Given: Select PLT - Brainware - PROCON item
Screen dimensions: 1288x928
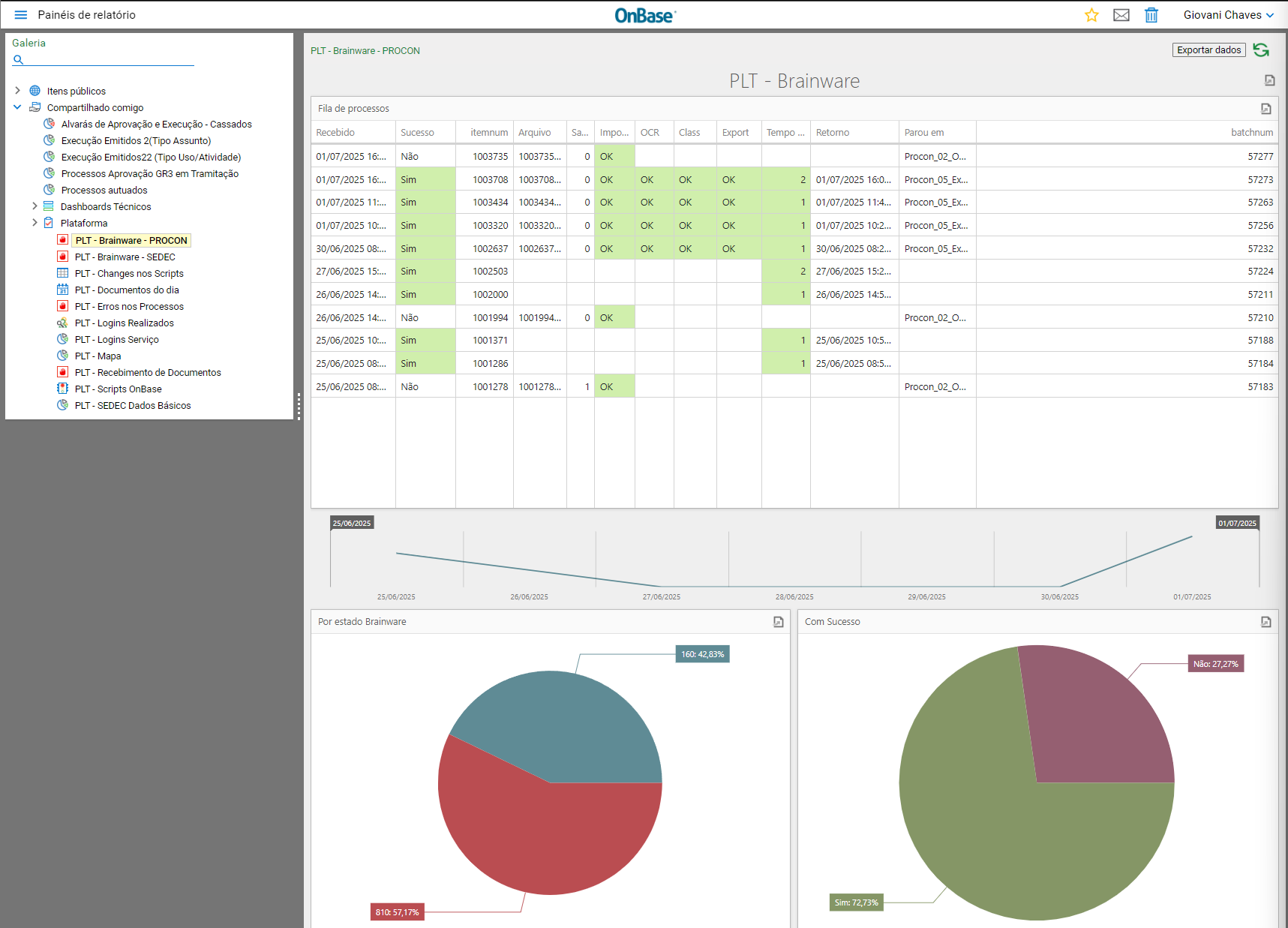Looking at the screenshot, I should pos(131,241).
